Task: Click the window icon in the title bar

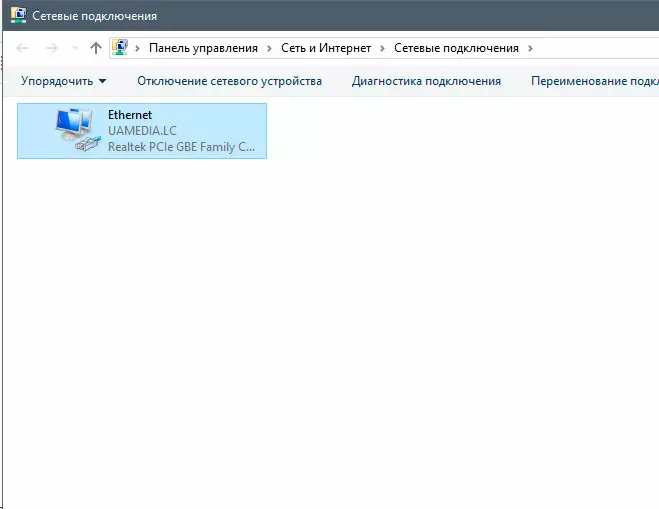Action: 17,16
